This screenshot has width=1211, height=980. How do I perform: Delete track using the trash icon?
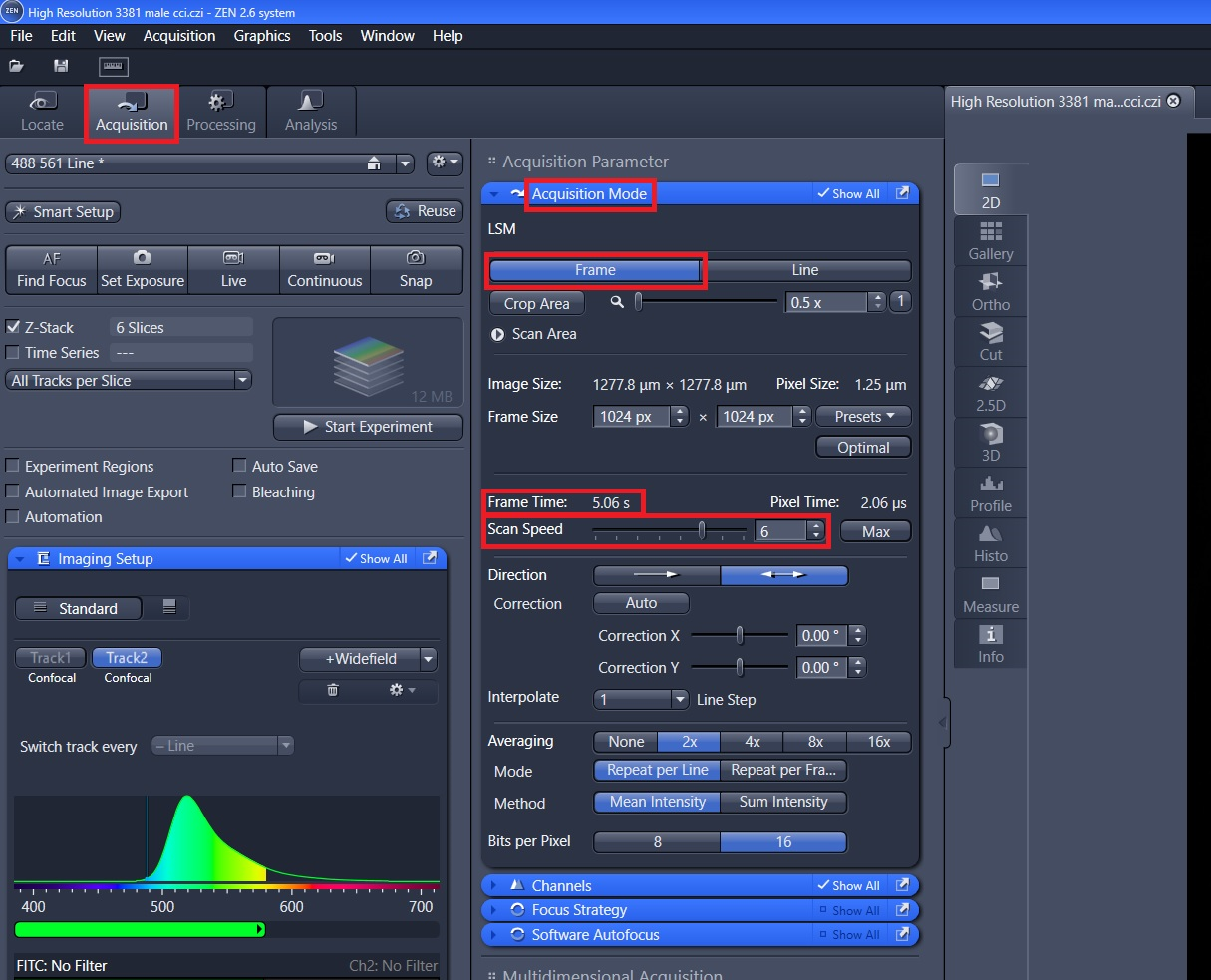click(333, 690)
